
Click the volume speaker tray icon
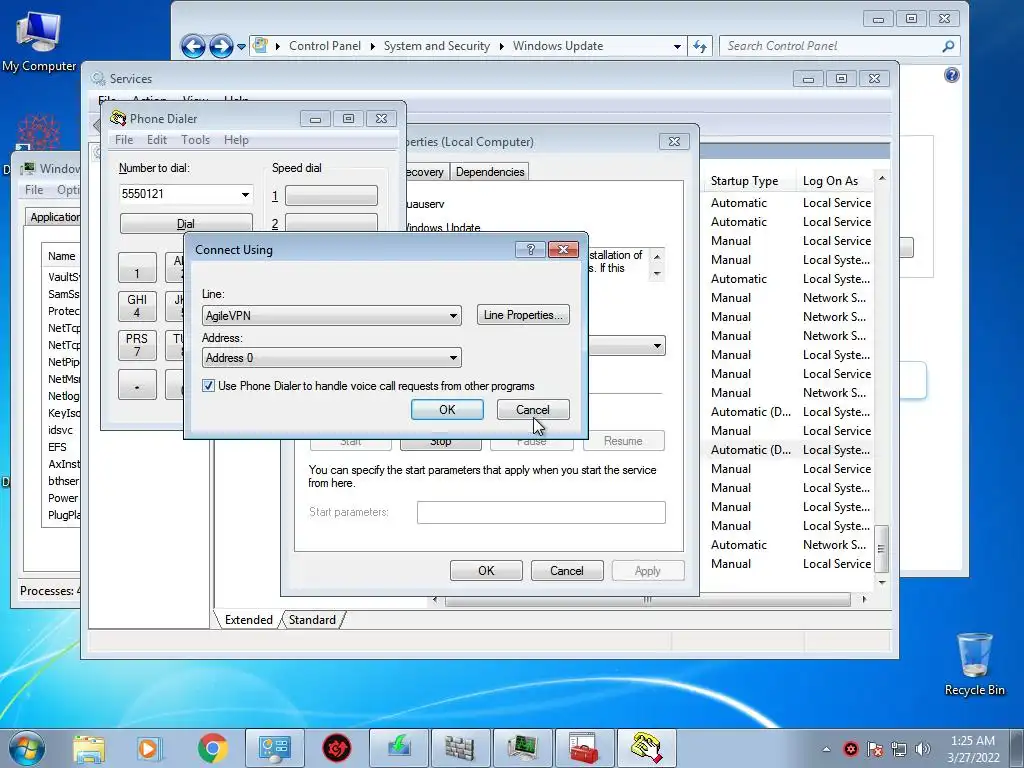click(923, 749)
